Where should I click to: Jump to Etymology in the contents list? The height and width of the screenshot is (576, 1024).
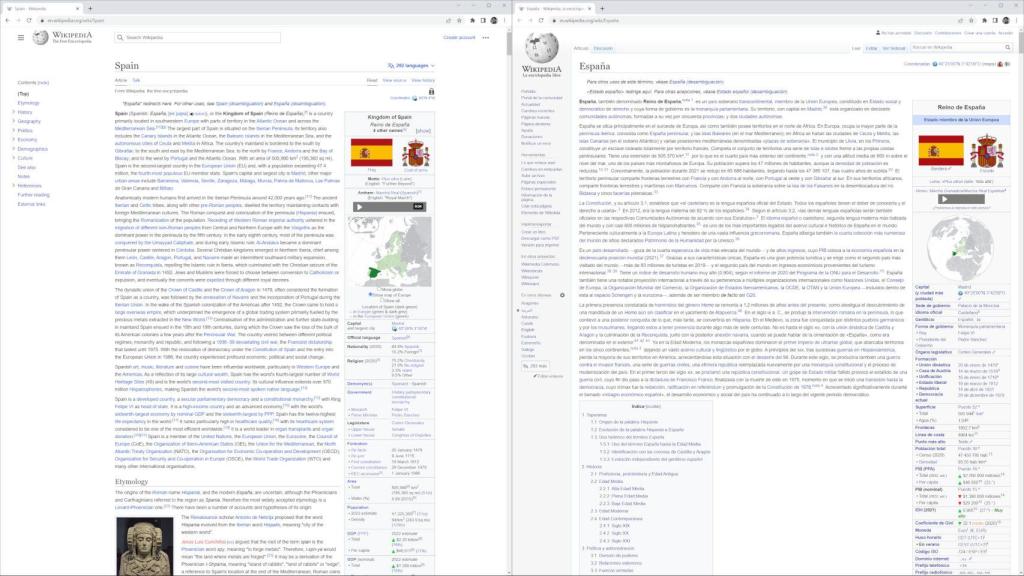[x=28, y=103]
